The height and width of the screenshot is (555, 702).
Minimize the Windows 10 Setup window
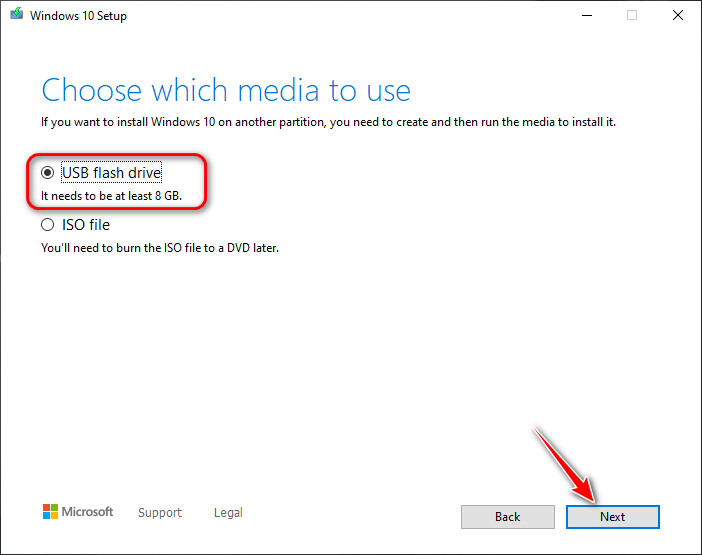(587, 15)
